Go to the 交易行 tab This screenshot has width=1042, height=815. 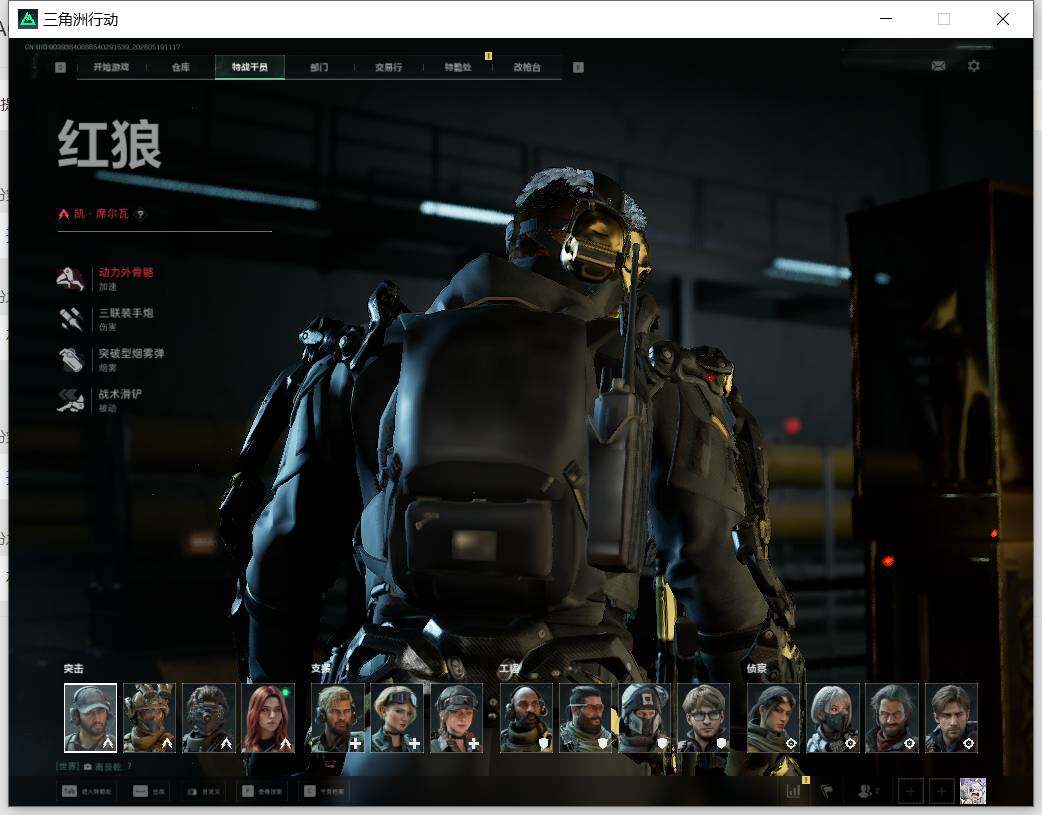pyautogui.click(x=388, y=67)
